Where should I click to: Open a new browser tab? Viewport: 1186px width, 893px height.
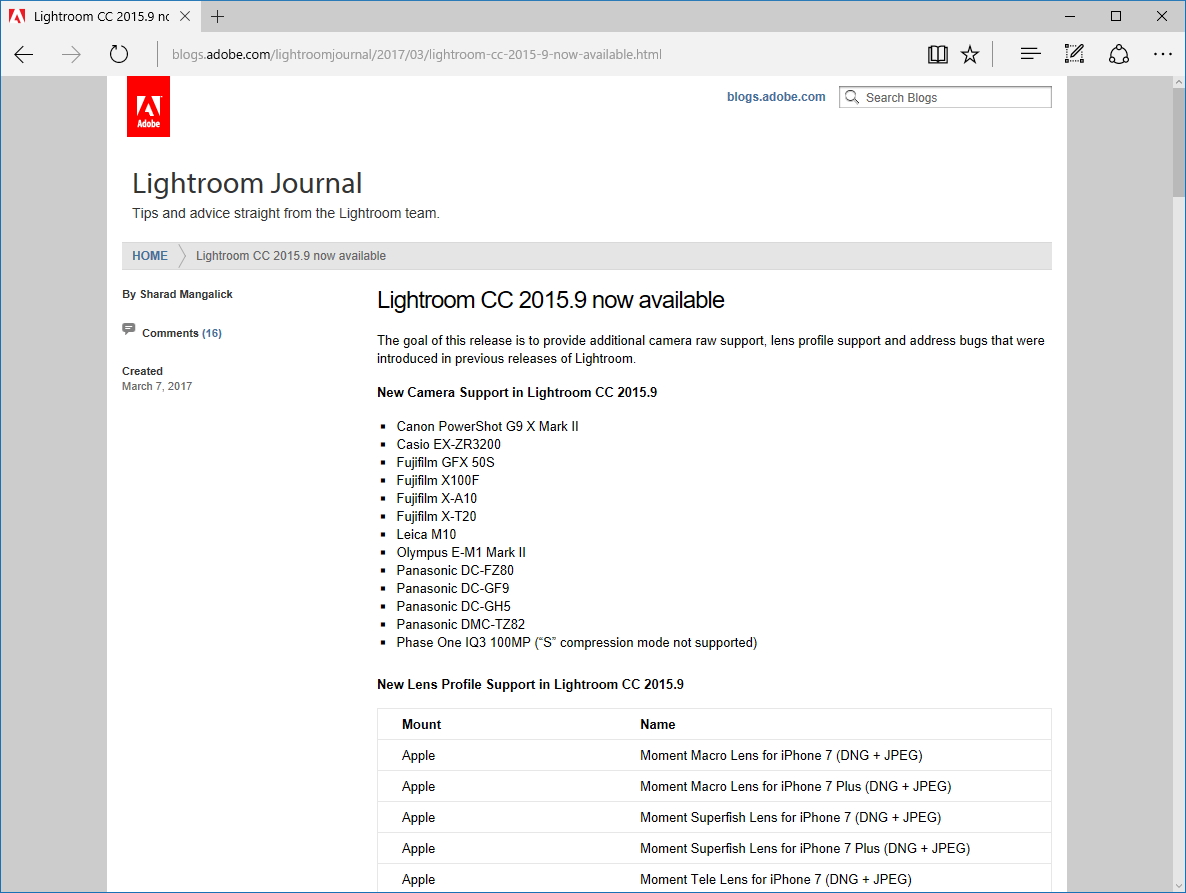pos(218,16)
